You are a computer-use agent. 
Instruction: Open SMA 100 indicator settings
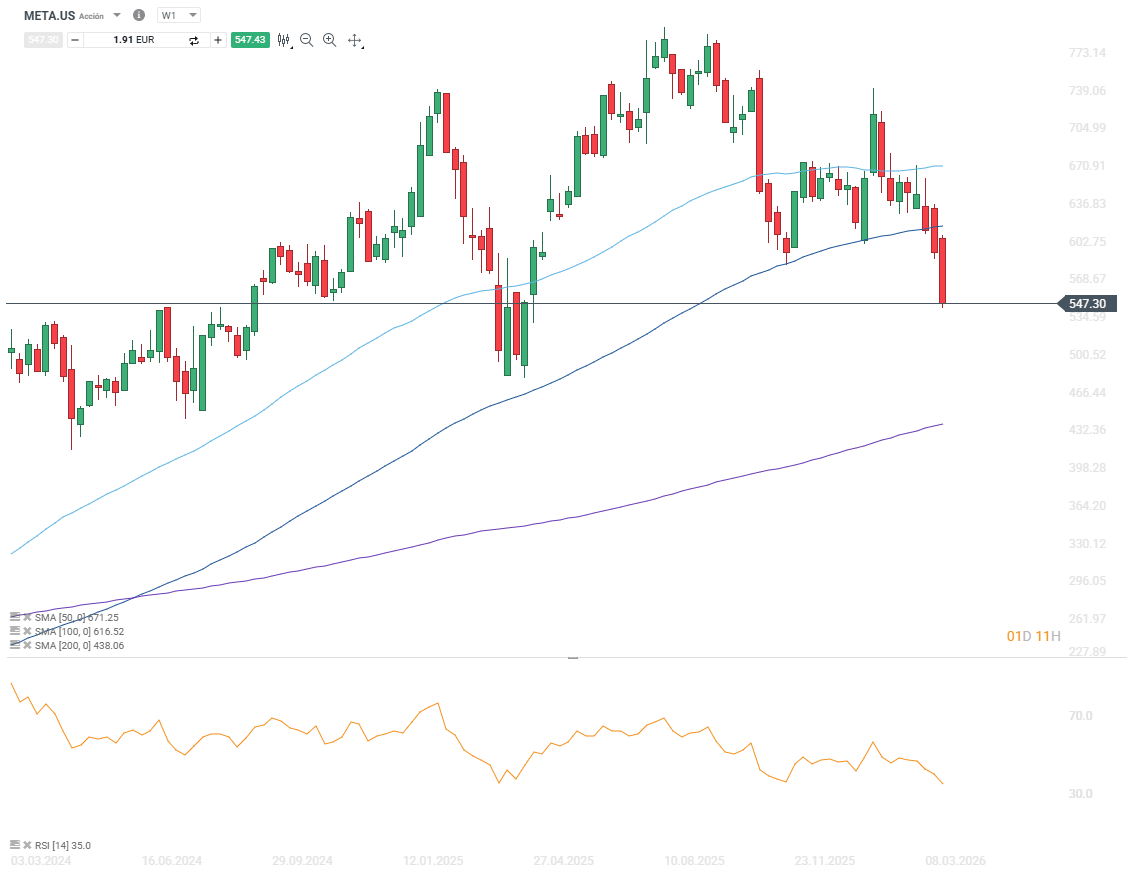[x=15, y=632]
